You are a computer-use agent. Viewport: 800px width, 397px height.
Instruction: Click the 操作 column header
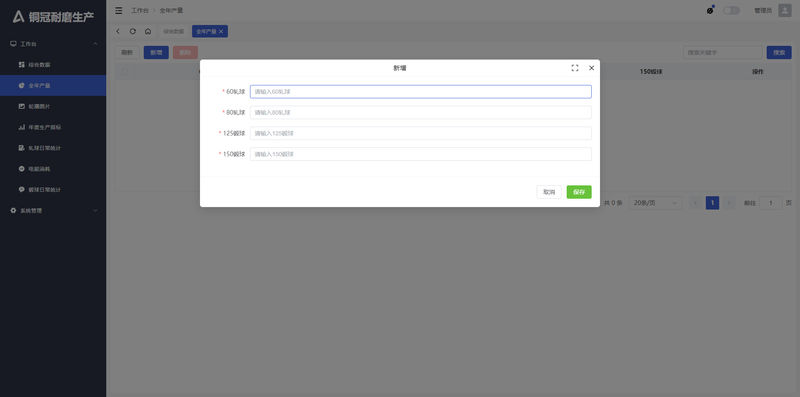(x=758, y=72)
